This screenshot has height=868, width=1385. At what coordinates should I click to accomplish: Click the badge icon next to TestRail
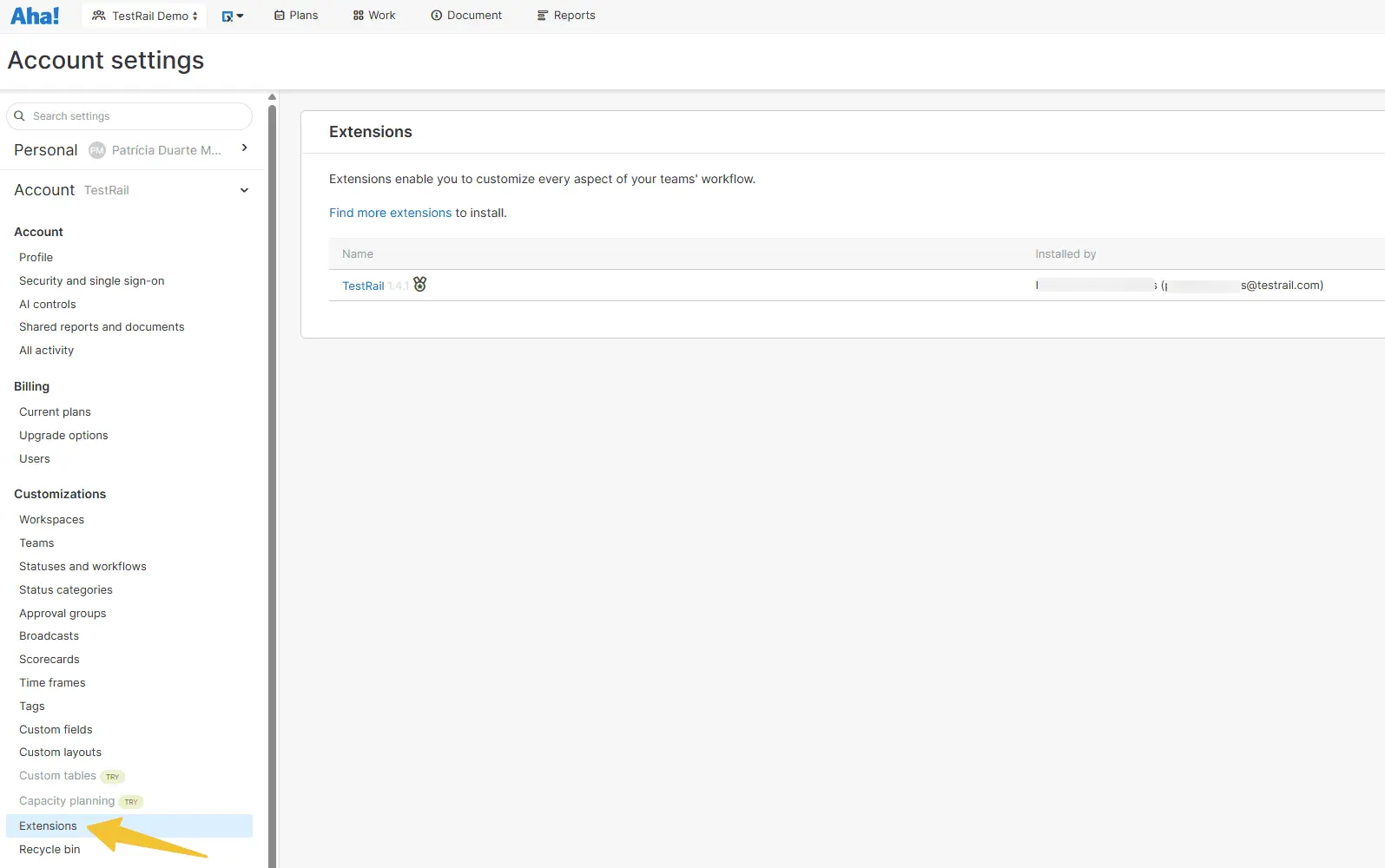pos(420,284)
